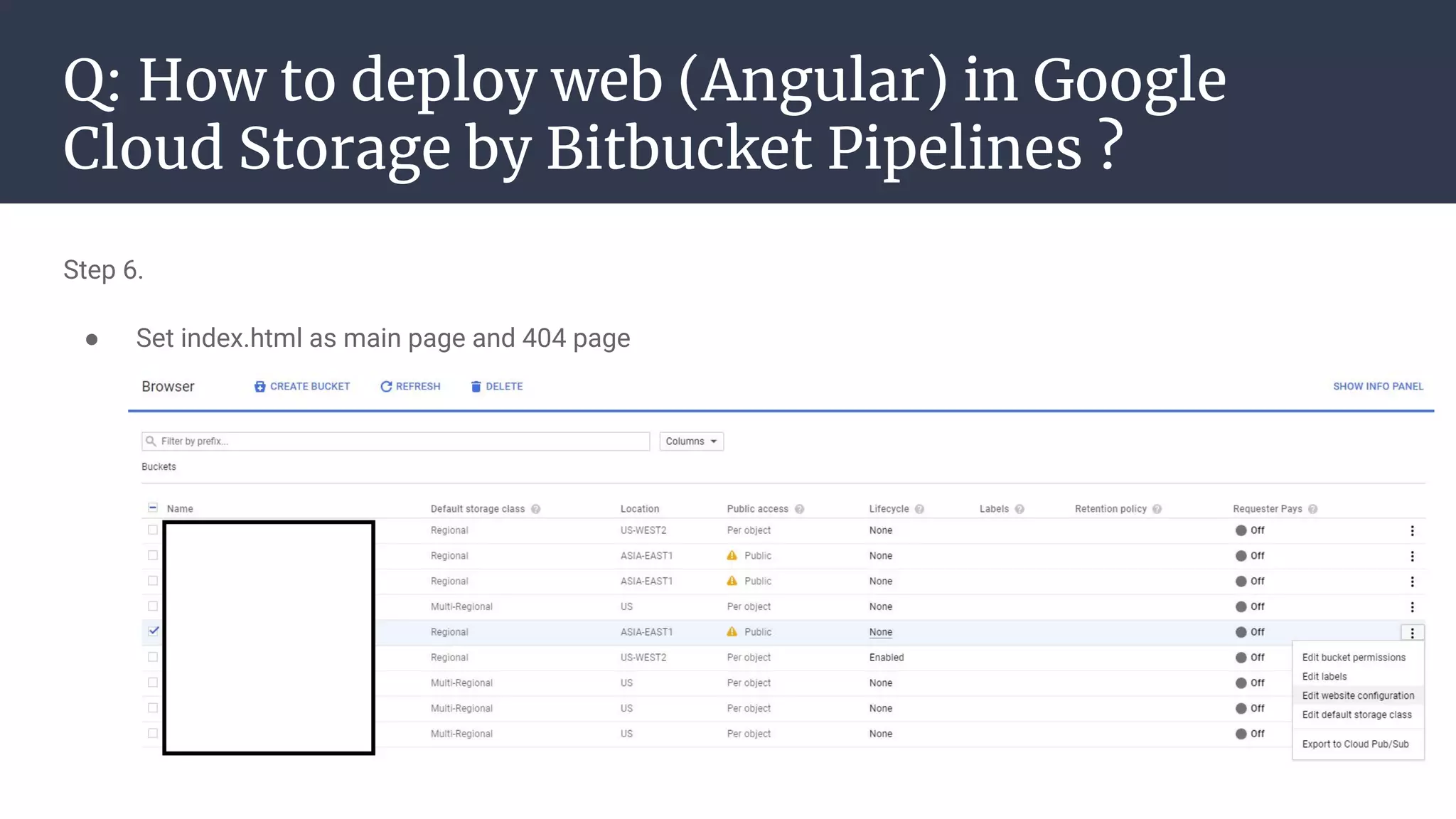This screenshot has height=819, width=1456.
Task: Choose Edit labels from menu
Action: [1324, 677]
